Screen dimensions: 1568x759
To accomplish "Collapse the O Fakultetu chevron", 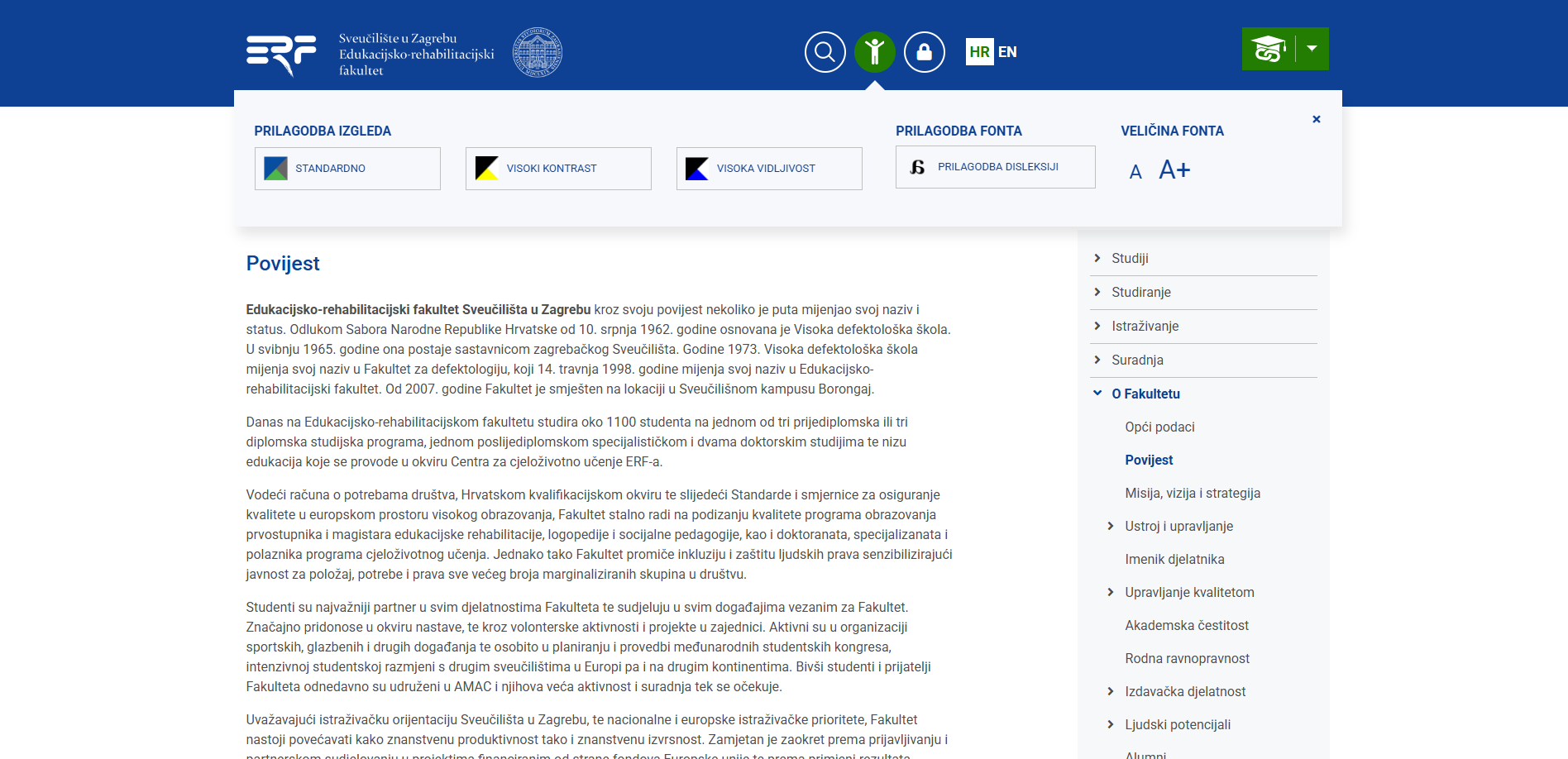I will [1097, 394].
